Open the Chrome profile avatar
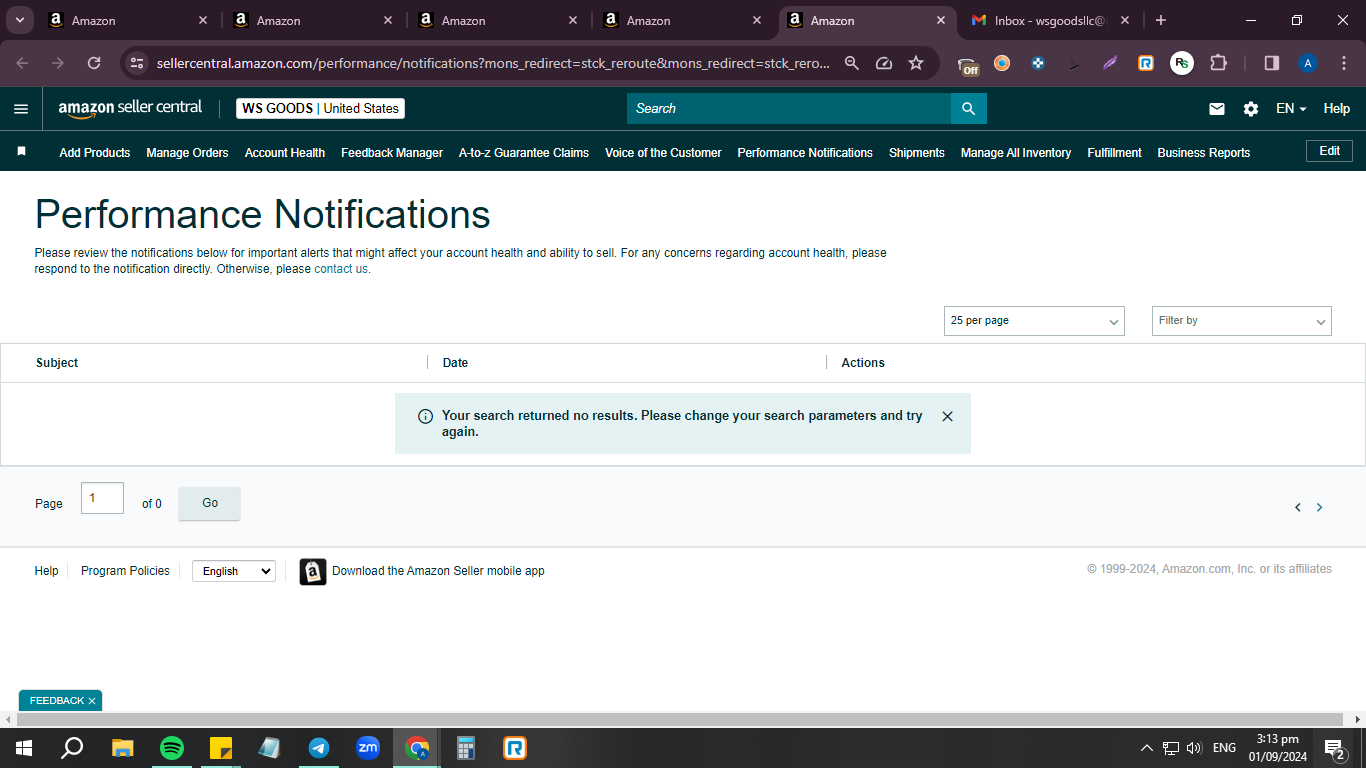 click(x=1308, y=63)
